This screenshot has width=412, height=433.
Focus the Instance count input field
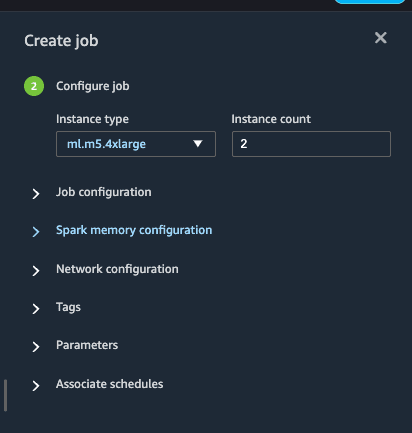[311, 144]
